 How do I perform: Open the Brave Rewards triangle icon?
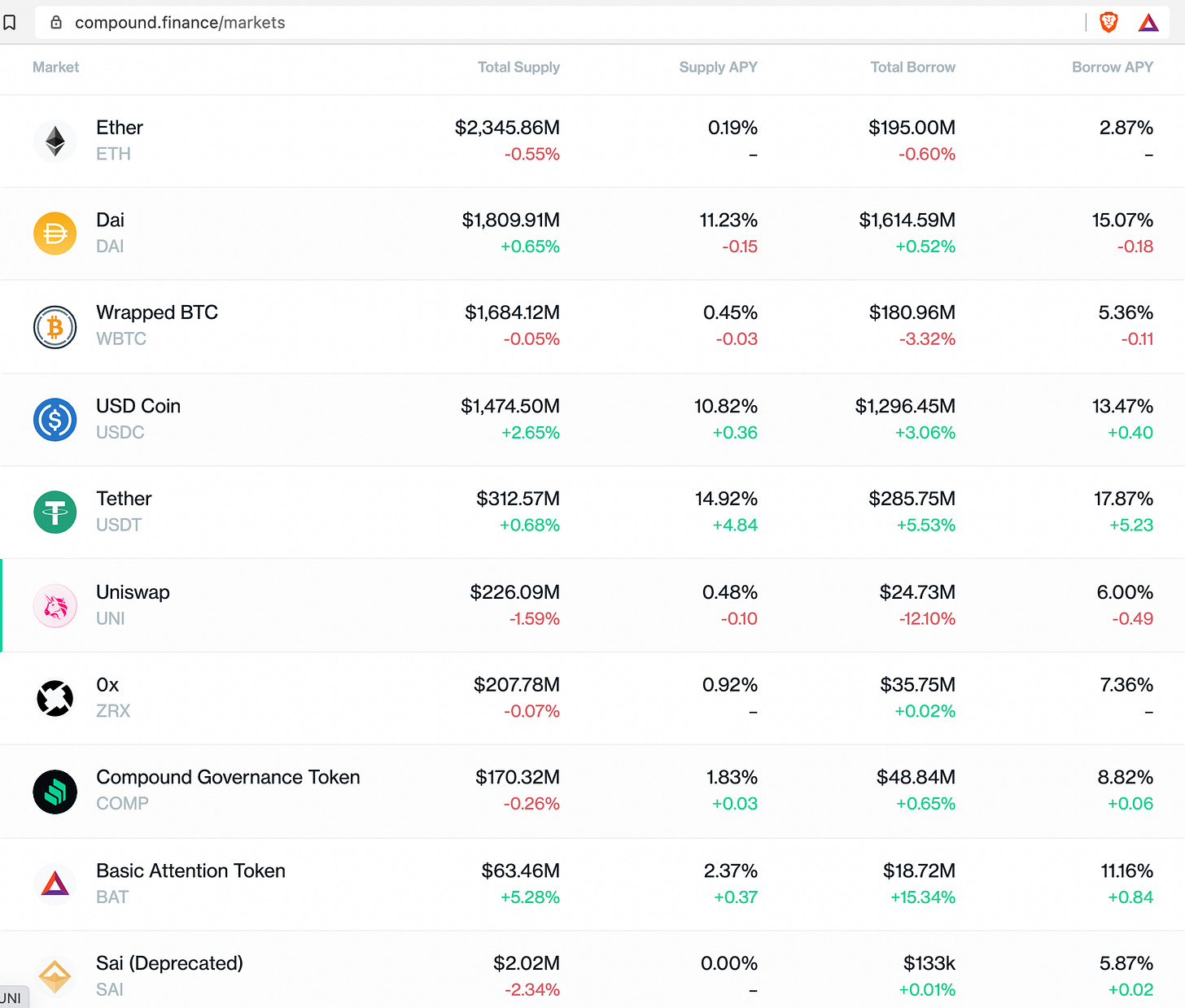click(1148, 22)
